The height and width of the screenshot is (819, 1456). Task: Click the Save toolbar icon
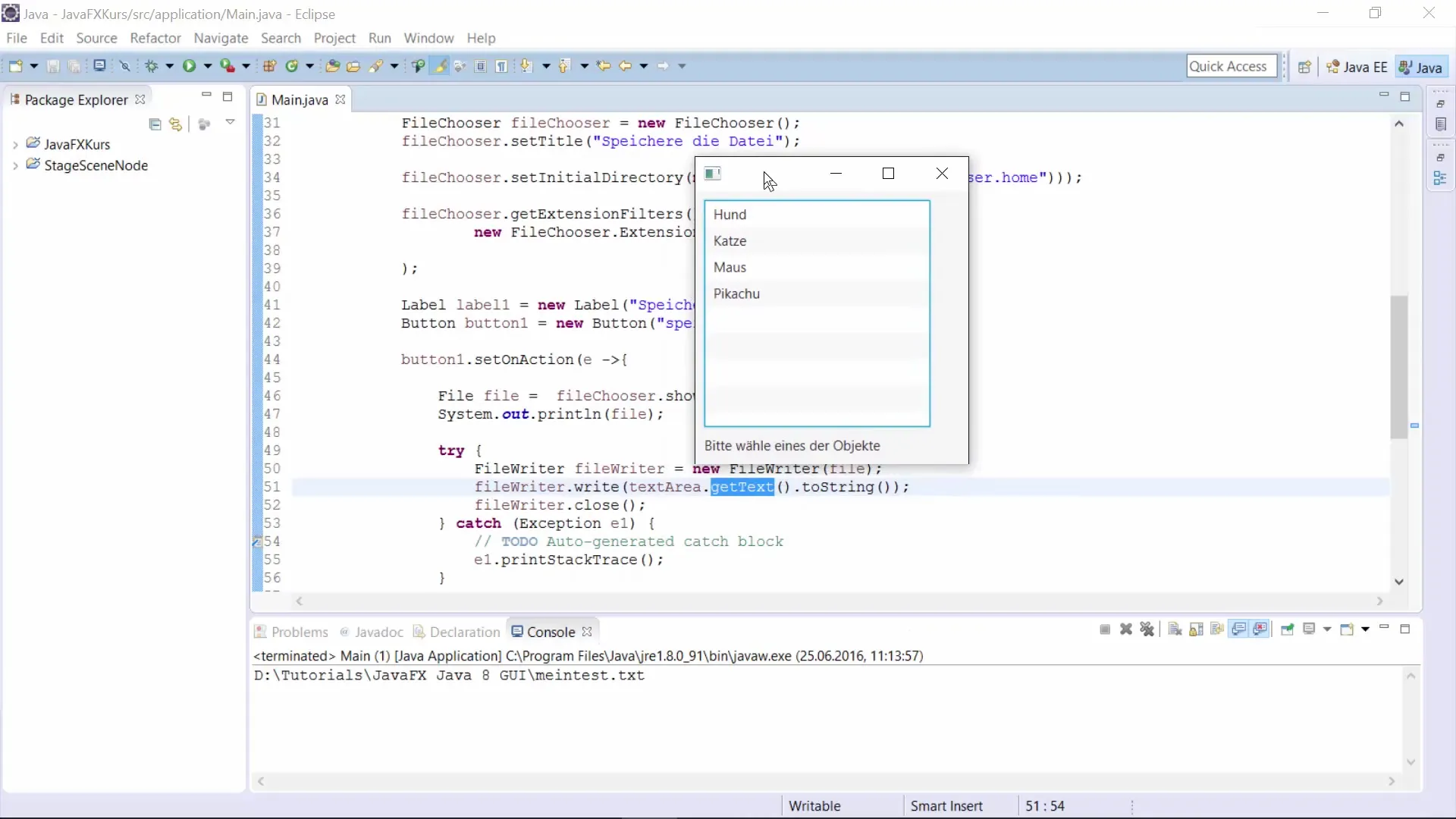coord(53,66)
